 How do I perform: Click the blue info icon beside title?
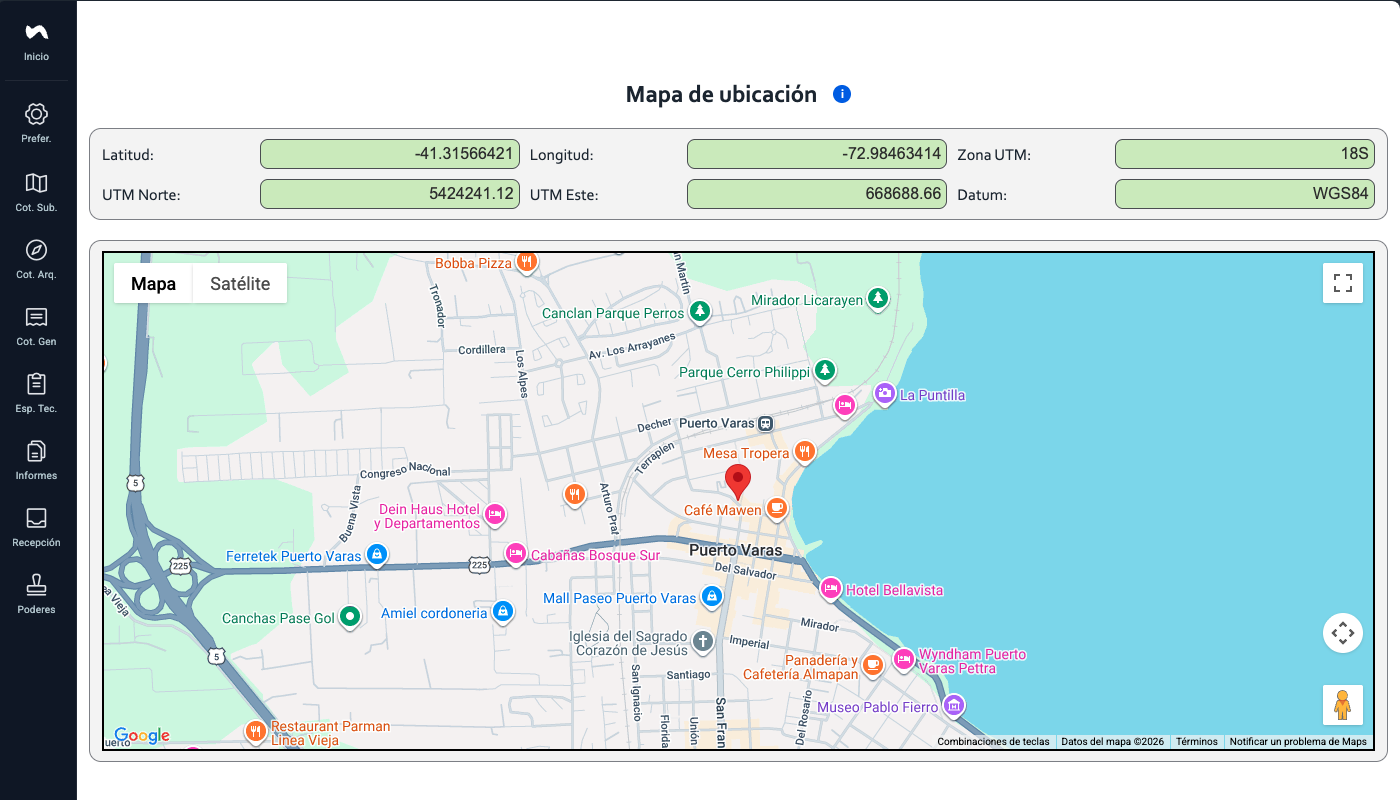click(x=842, y=94)
